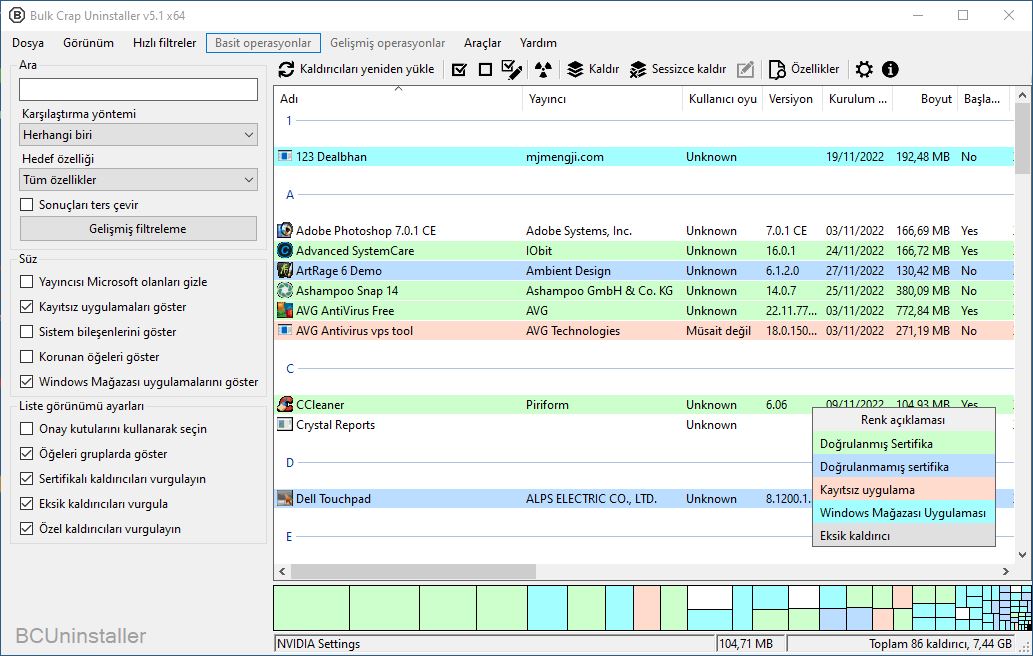Click the info circle icon

click(890, 69)
